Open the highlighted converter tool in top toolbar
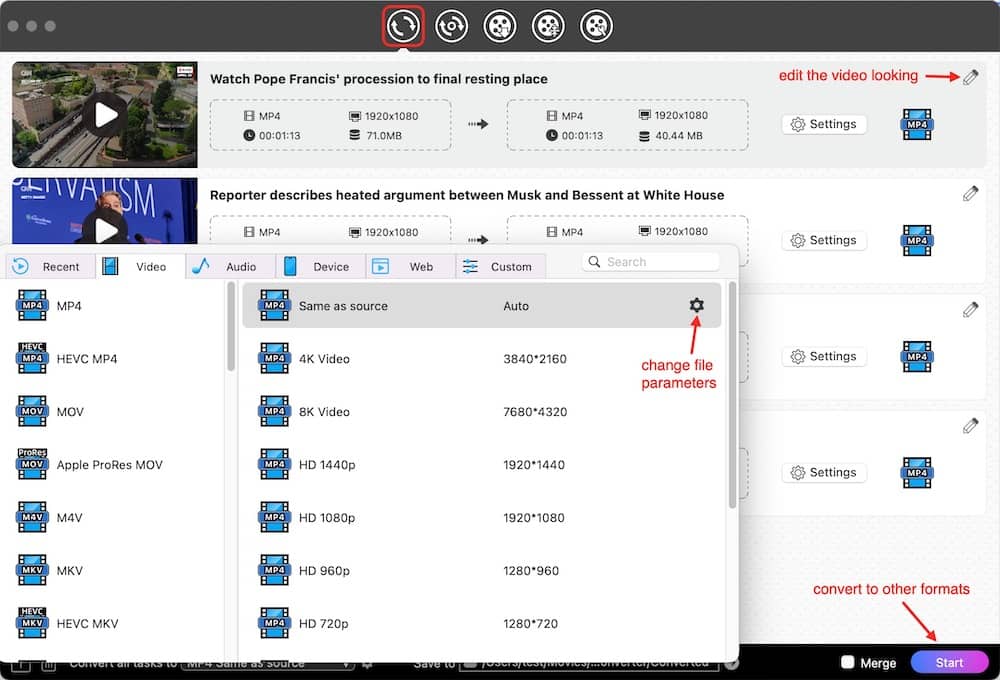1000x680 pixels. tap(402, 26)
